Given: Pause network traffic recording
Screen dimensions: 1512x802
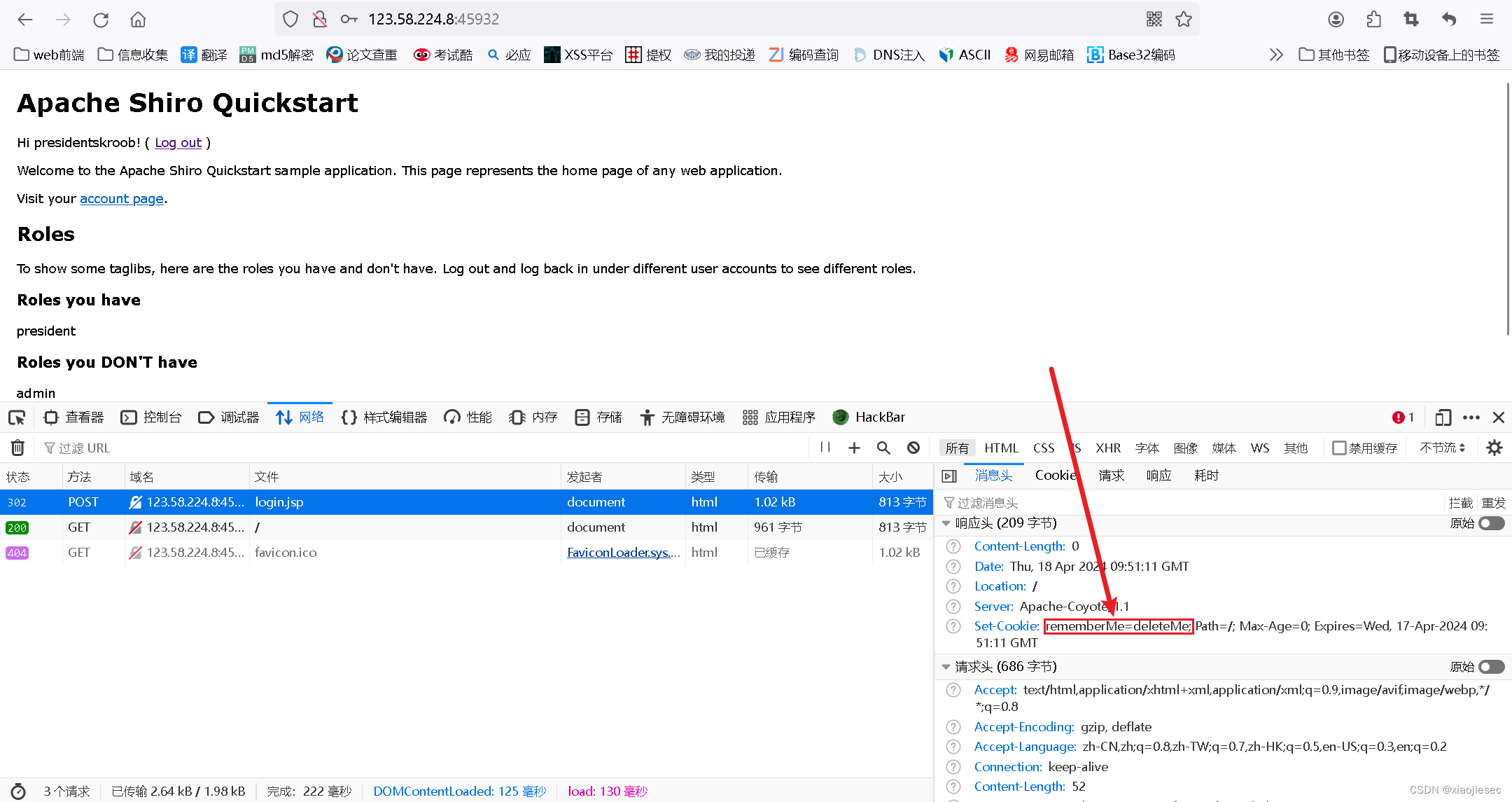Looking at the screenshot, I should point(825,448).
